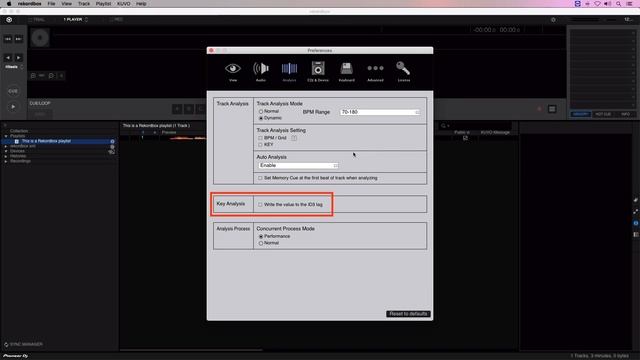640x360 pixels.
Task: Click the macOS Spotlight search icon
Action: pos(618,4)
